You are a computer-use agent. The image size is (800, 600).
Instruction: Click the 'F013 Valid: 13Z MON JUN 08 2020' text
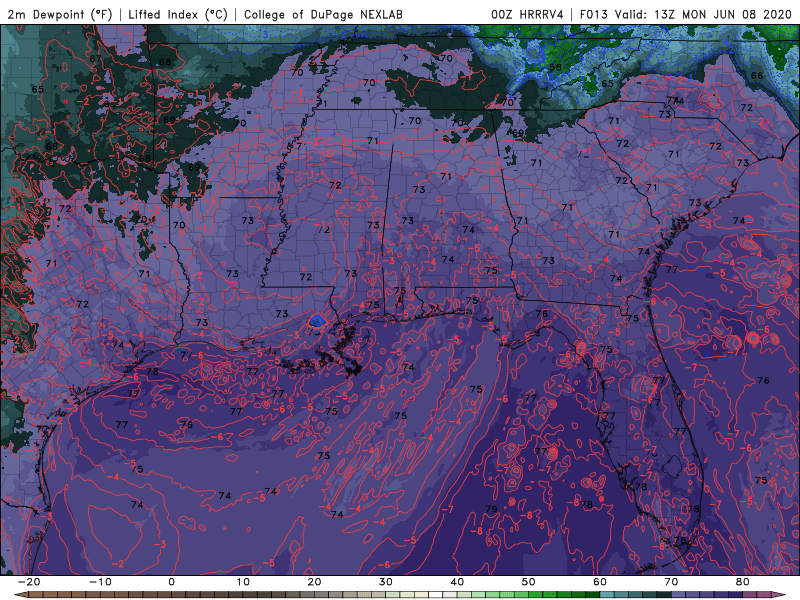[x=686, y=14]
